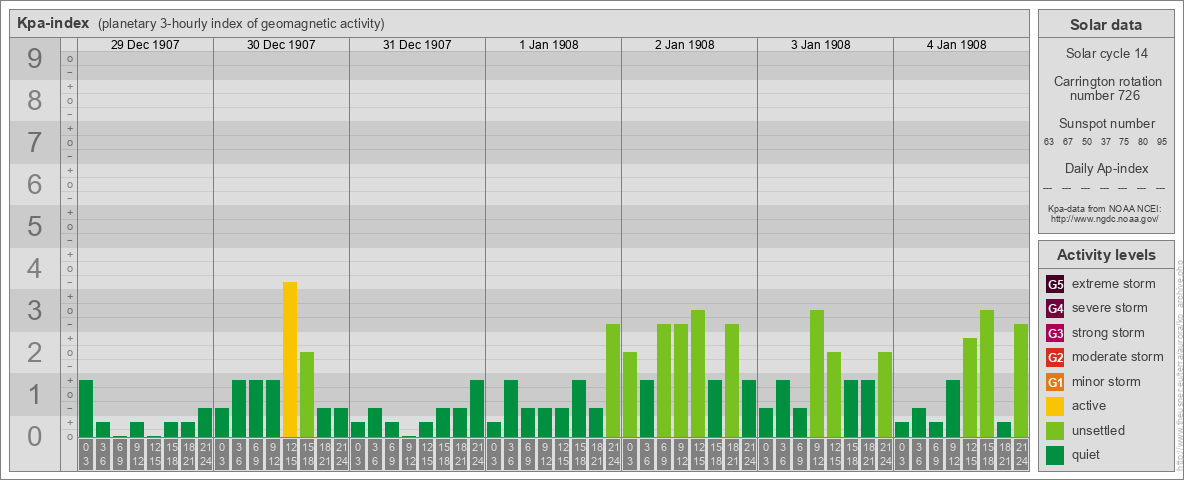Click the 9-12 tall bar on 3 Jan 1908
Image resolution: width=1184 pixels, height=480 pixels.
pyautogui.click(x=816, y=374)
